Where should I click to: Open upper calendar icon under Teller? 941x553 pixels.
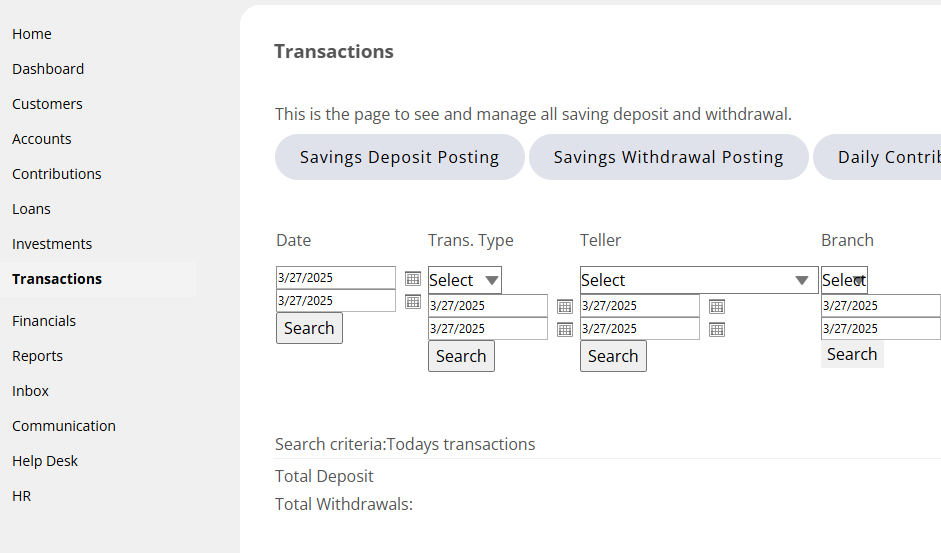point(717,306)
